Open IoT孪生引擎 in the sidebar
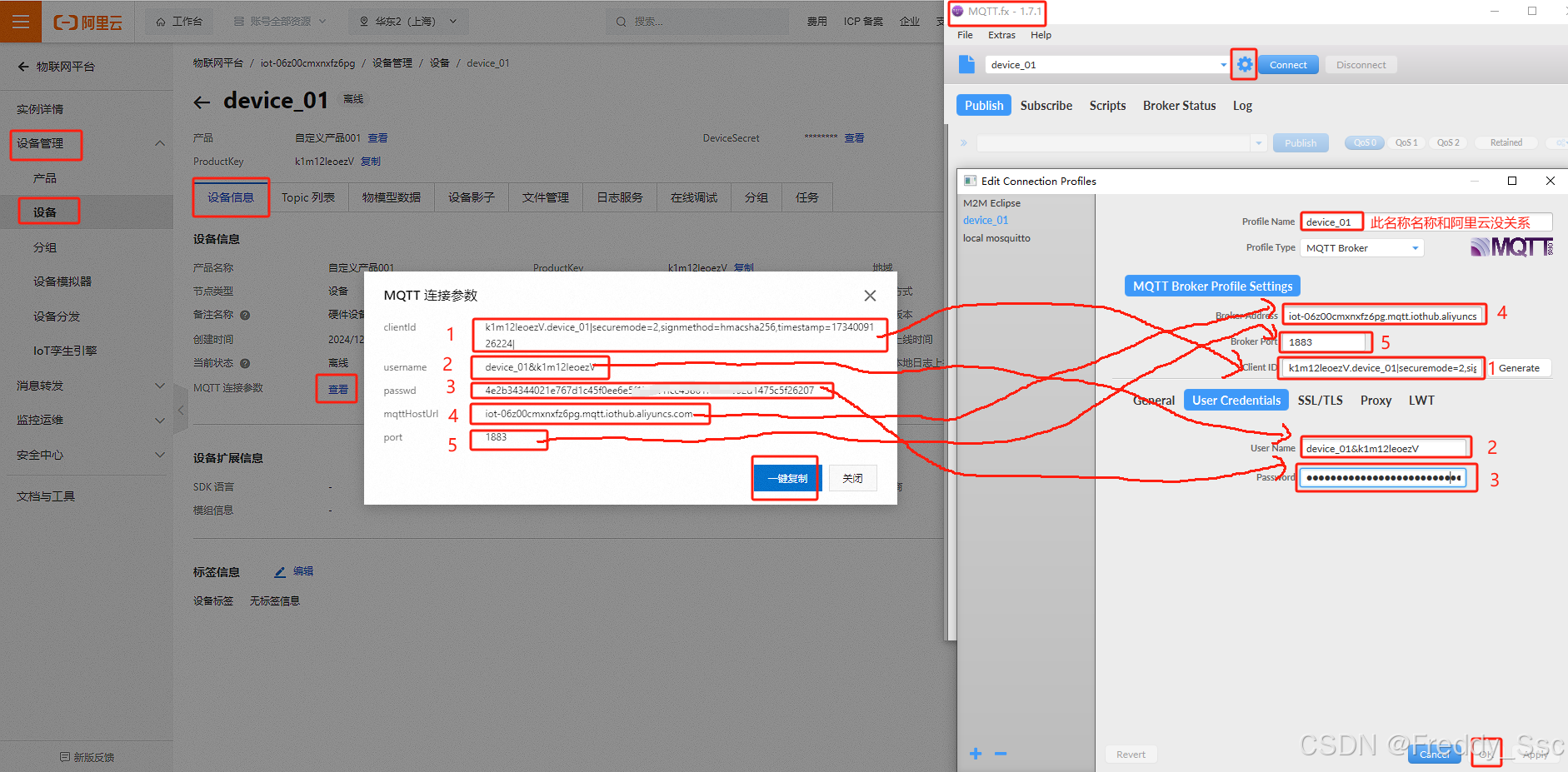1568x772 pixels. (x=65, y=351)
